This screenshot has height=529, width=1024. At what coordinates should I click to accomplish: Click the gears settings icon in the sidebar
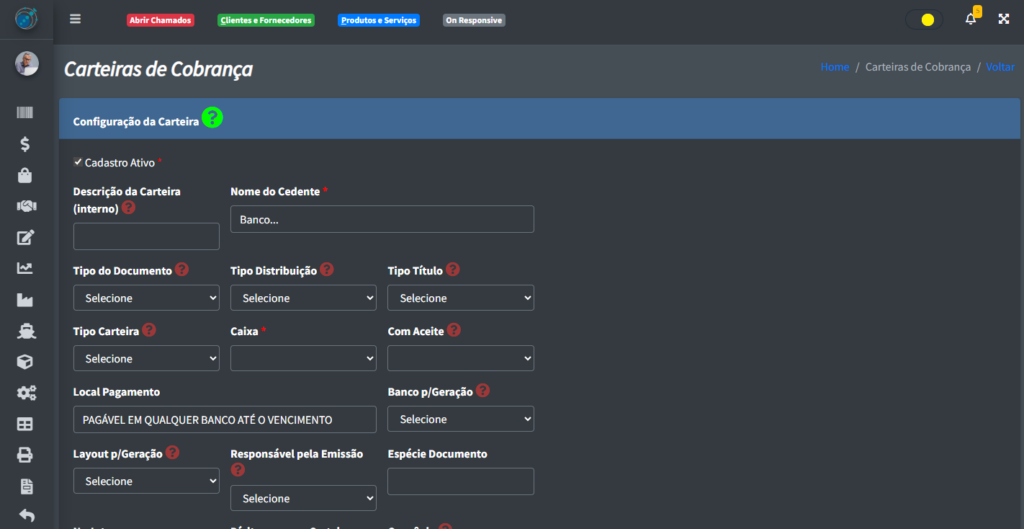(x=26, y=393)
